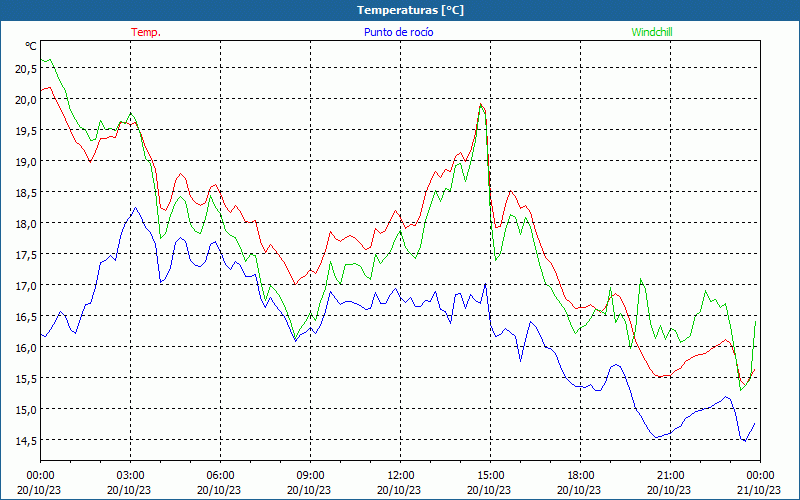Image resolution: width=800 pixels, height=500 pixels.
Task: Click the '17,0' y-axis value
Action: 26,286
